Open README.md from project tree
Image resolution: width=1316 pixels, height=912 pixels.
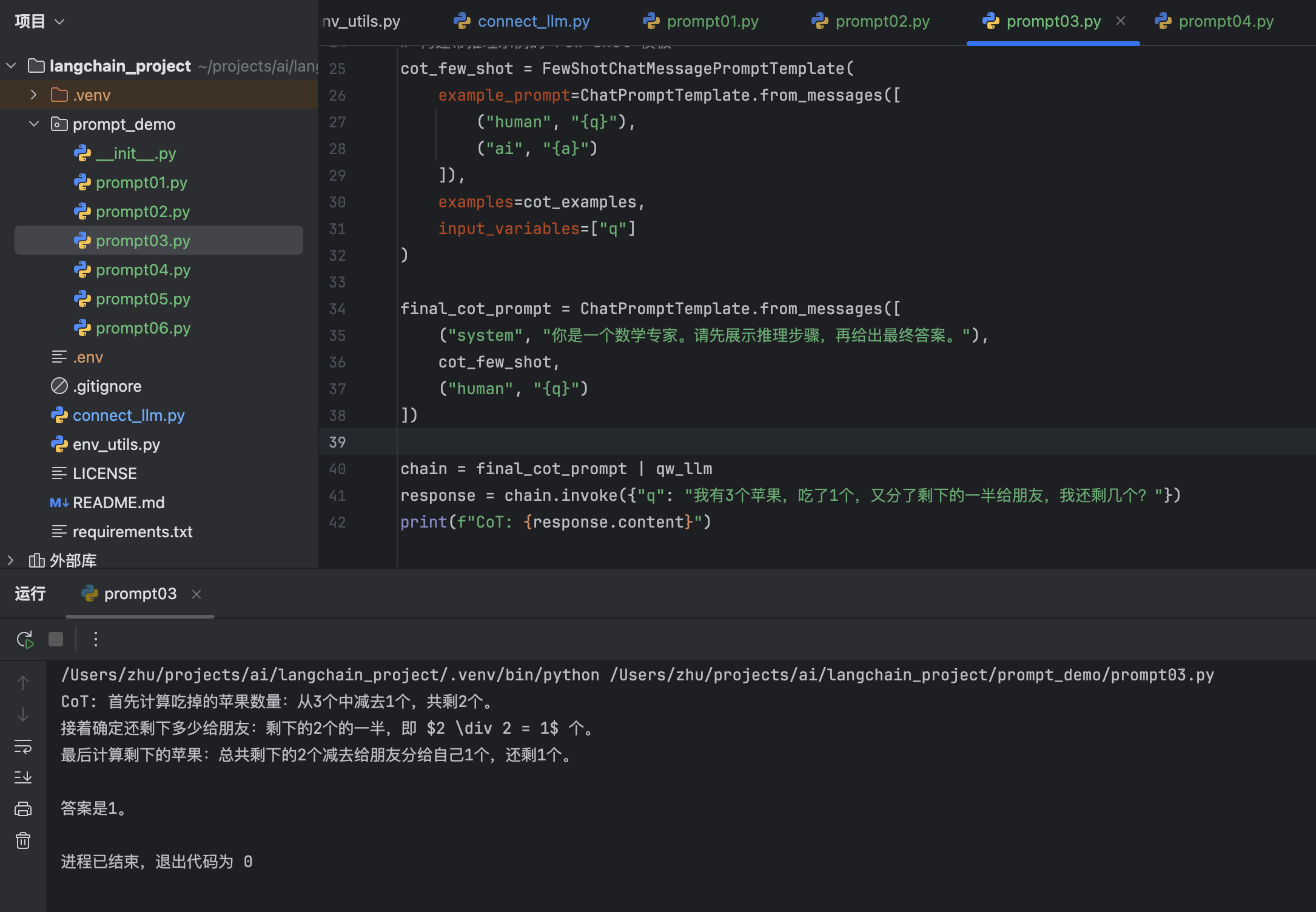[x=118, y=503]
